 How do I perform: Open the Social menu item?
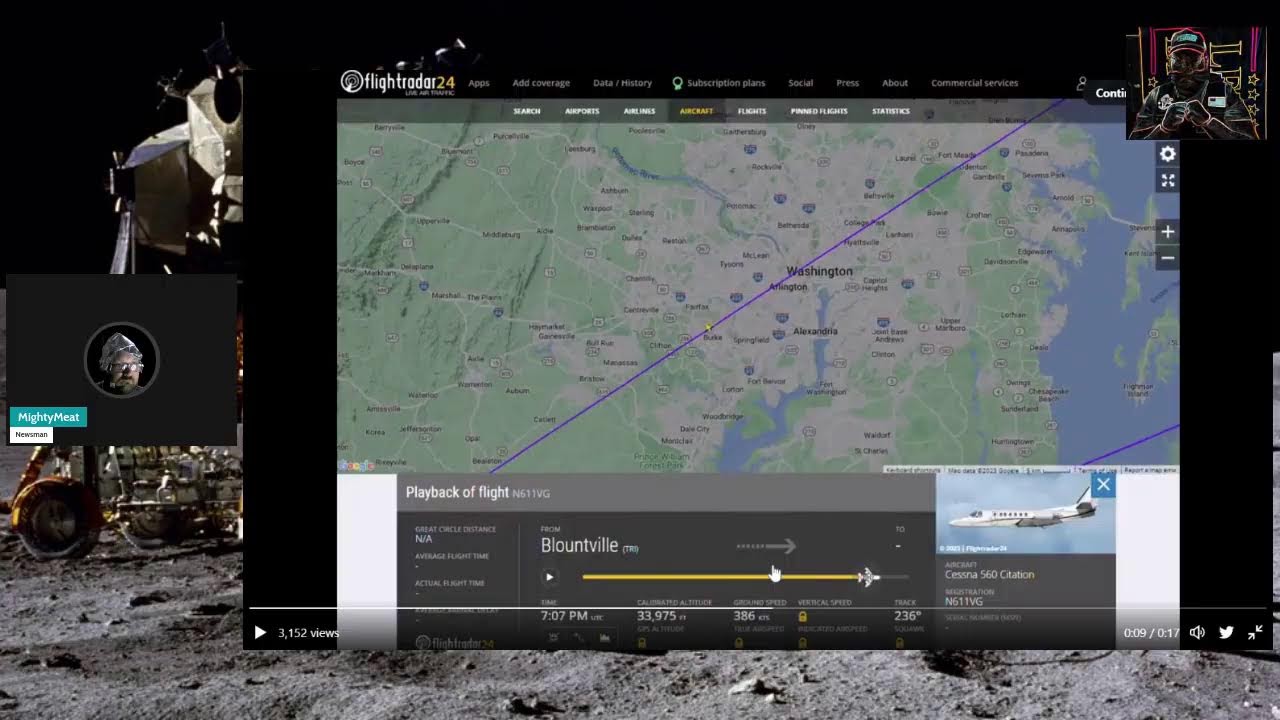click(x=800, y=83)
